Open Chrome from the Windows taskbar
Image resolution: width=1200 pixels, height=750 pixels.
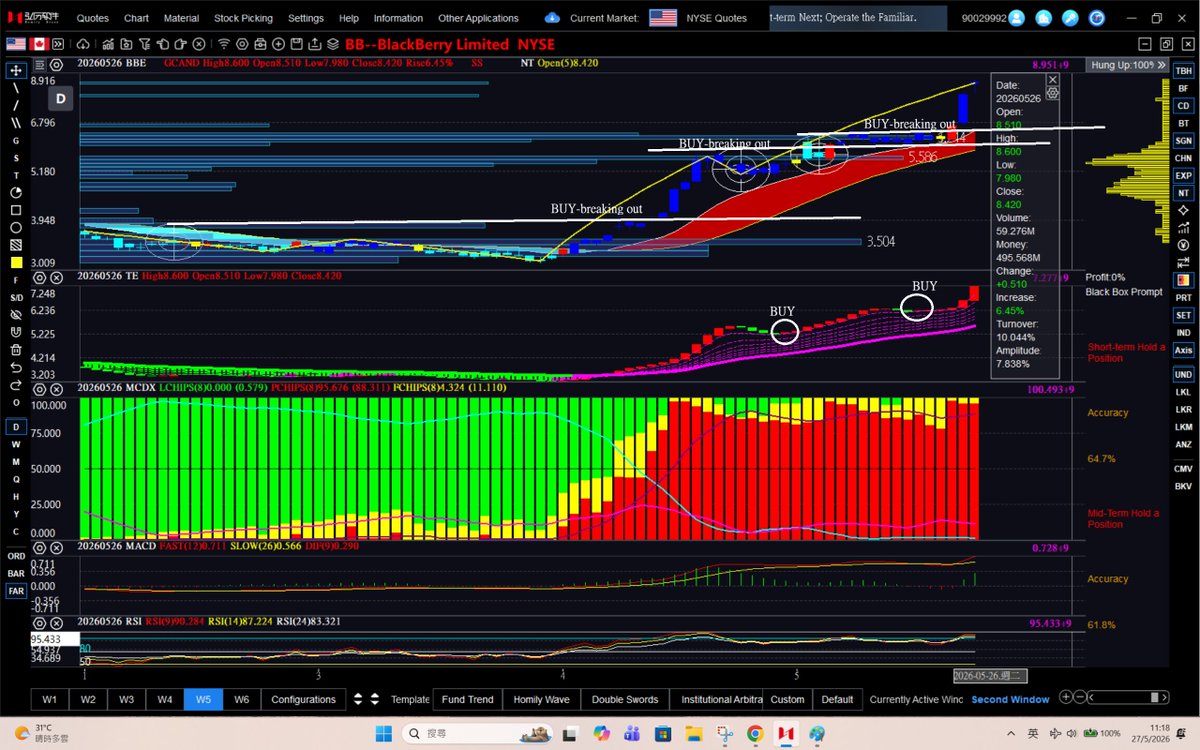pos(754,733)
